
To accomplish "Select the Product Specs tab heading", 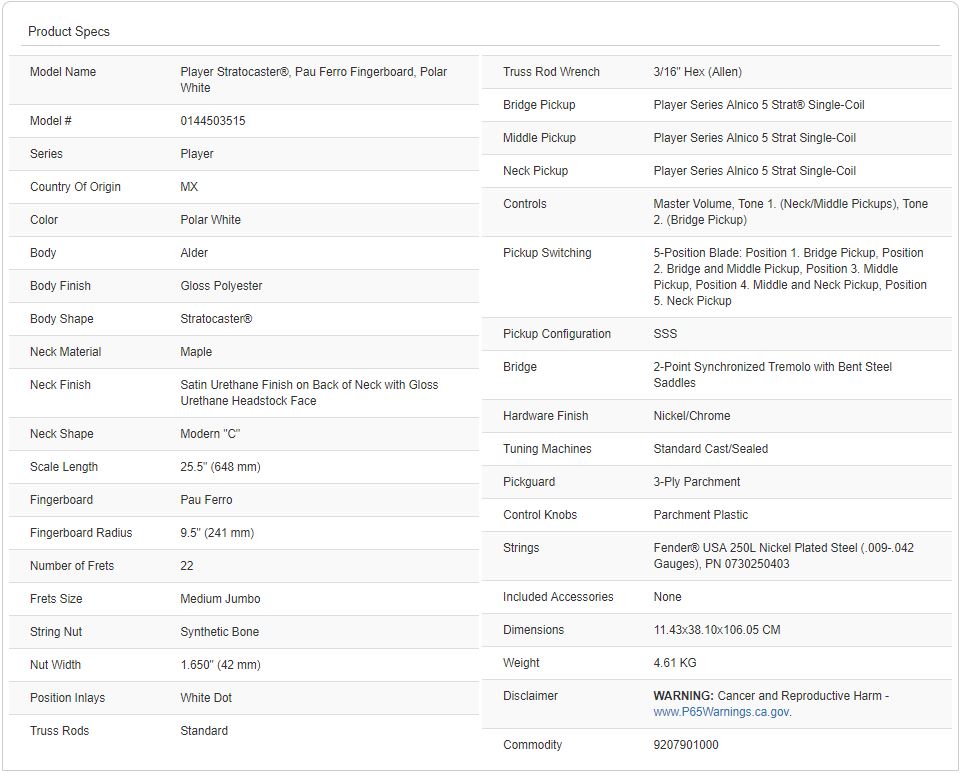I will (x=69, y=32).
